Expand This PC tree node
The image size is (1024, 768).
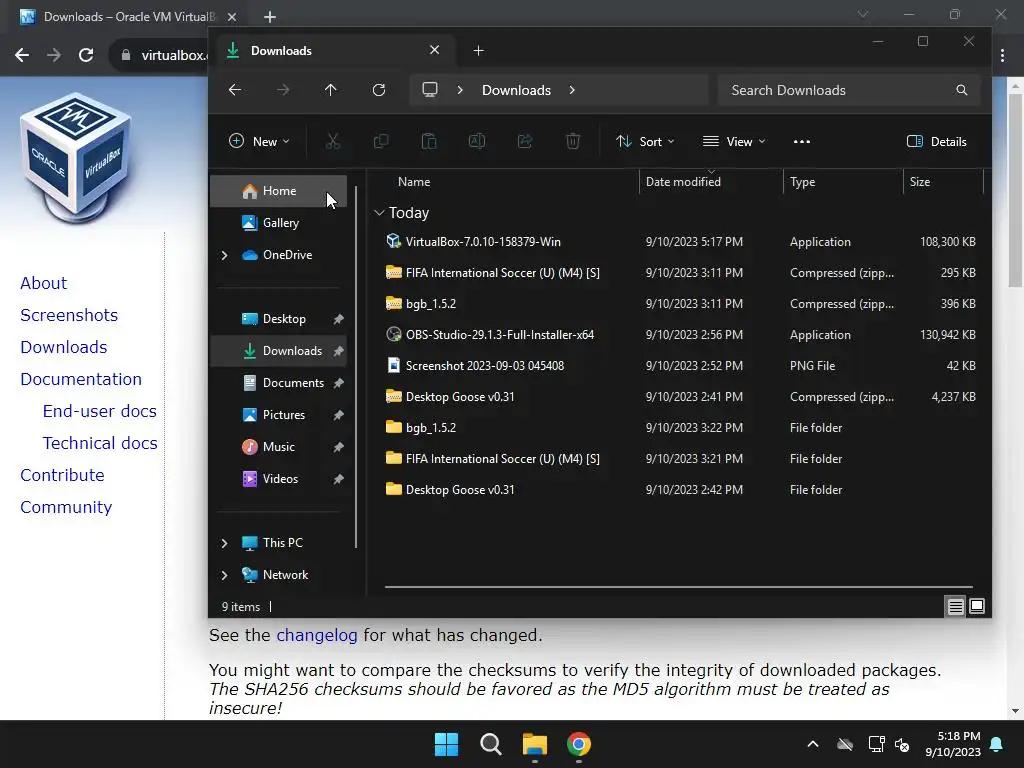click(224, 543)
